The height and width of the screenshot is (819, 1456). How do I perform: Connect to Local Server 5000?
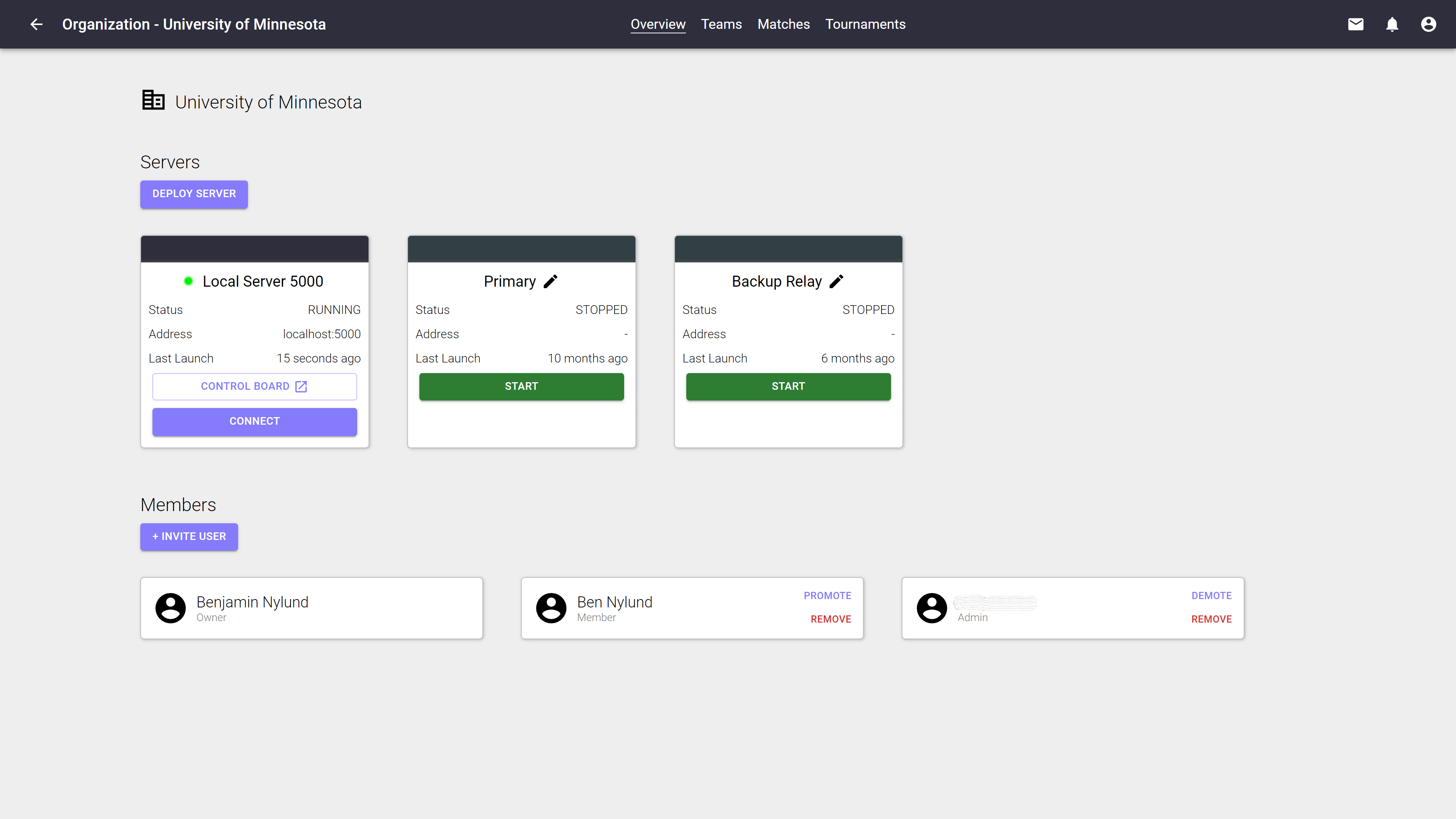[x=254, y=422]
